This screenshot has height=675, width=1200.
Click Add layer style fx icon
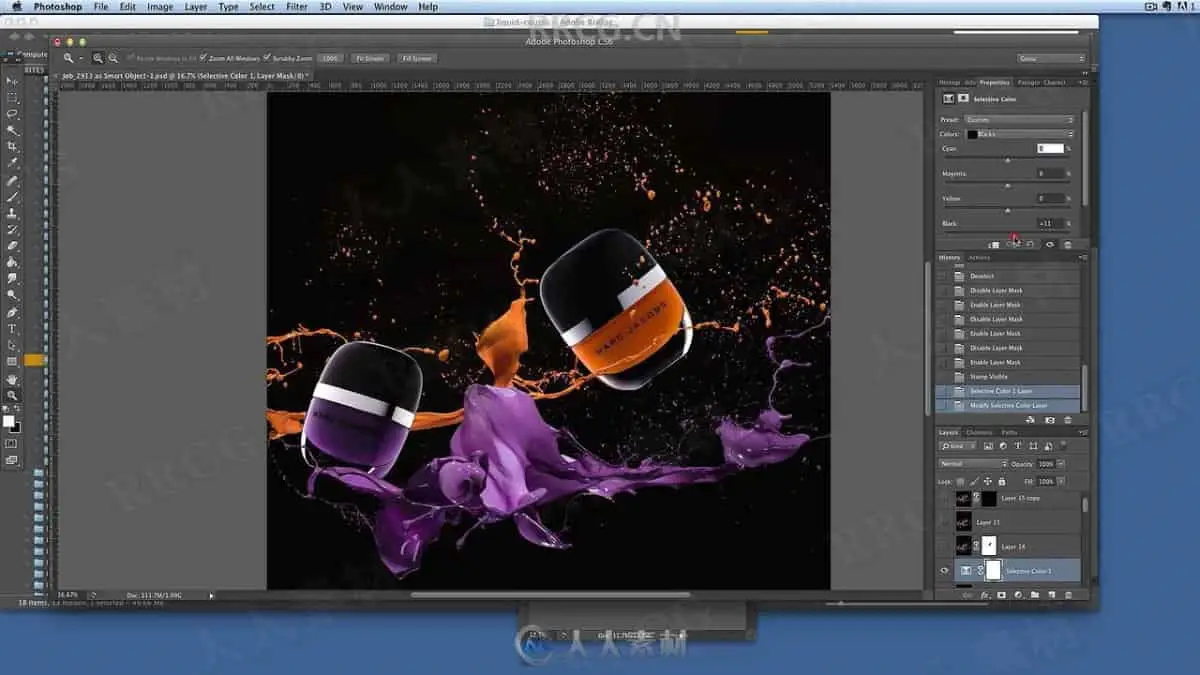[984, 595]
